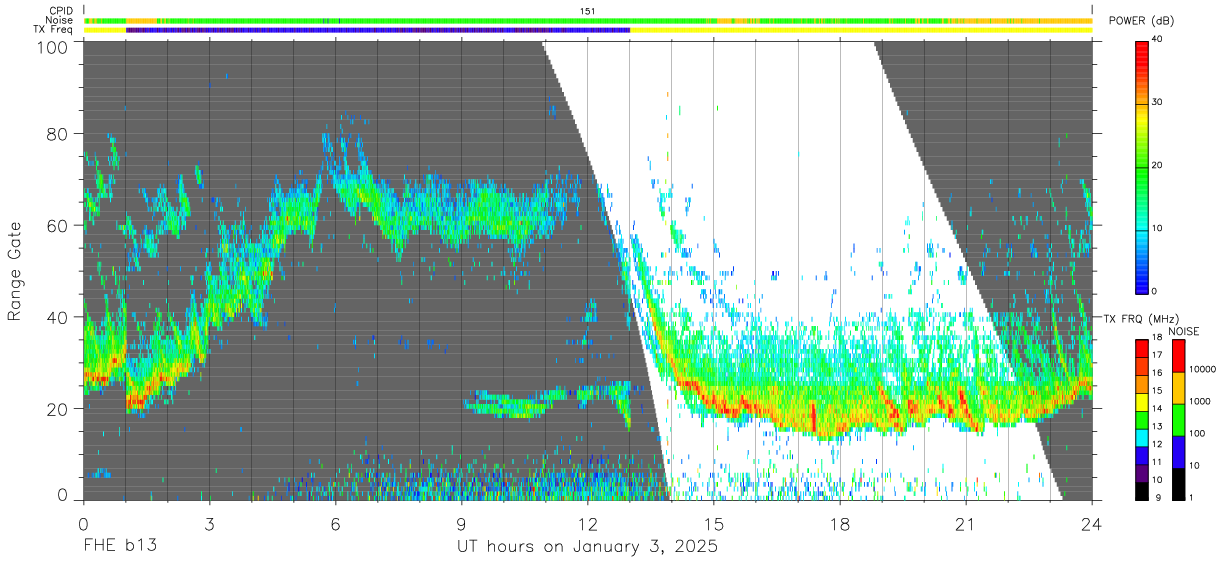Click the x-axis tick label '9'
The width and height of the screenshot is (1228, 567).
(x=461, y=523)
